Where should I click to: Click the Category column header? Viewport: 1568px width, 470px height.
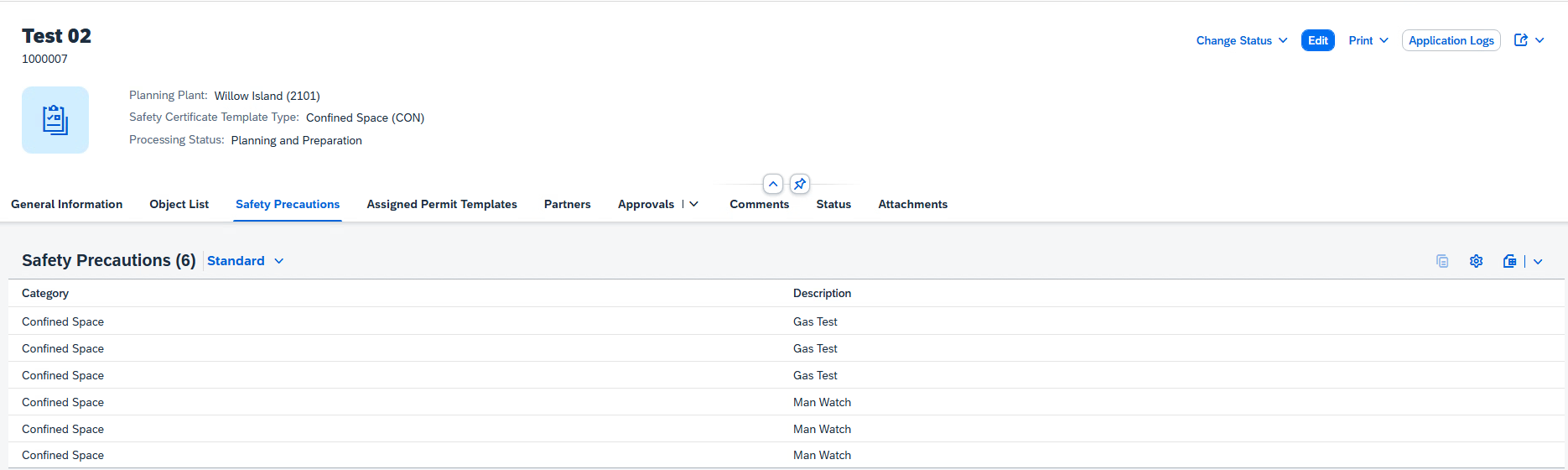coord(45,293)
